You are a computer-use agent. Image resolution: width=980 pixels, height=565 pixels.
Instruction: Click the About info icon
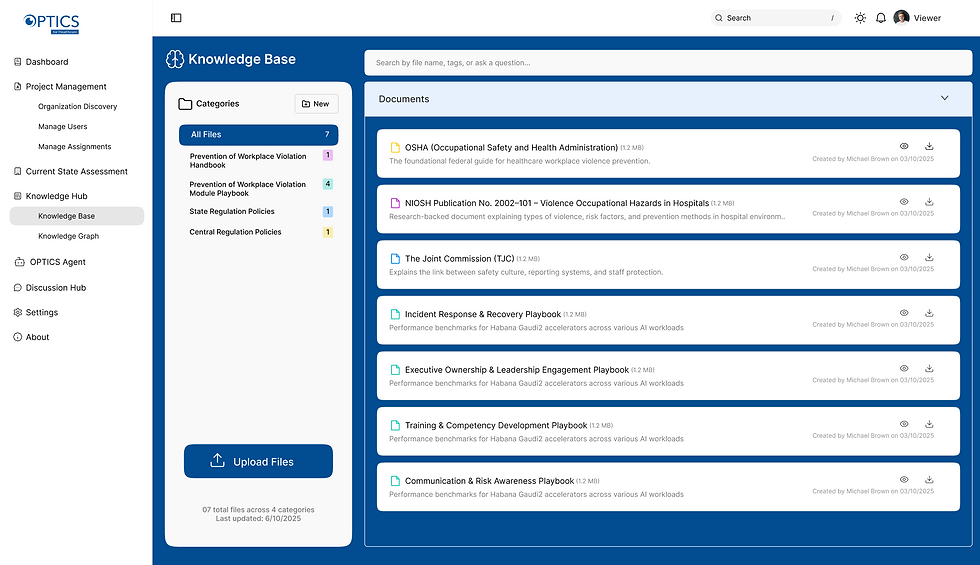pyautogui.click(x=18, y=337)
